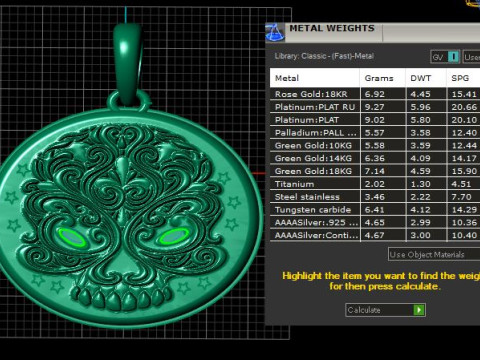Click grams value 2.02 for Titanium
Viewport: 480px width, 360px height.
point(375,184)
